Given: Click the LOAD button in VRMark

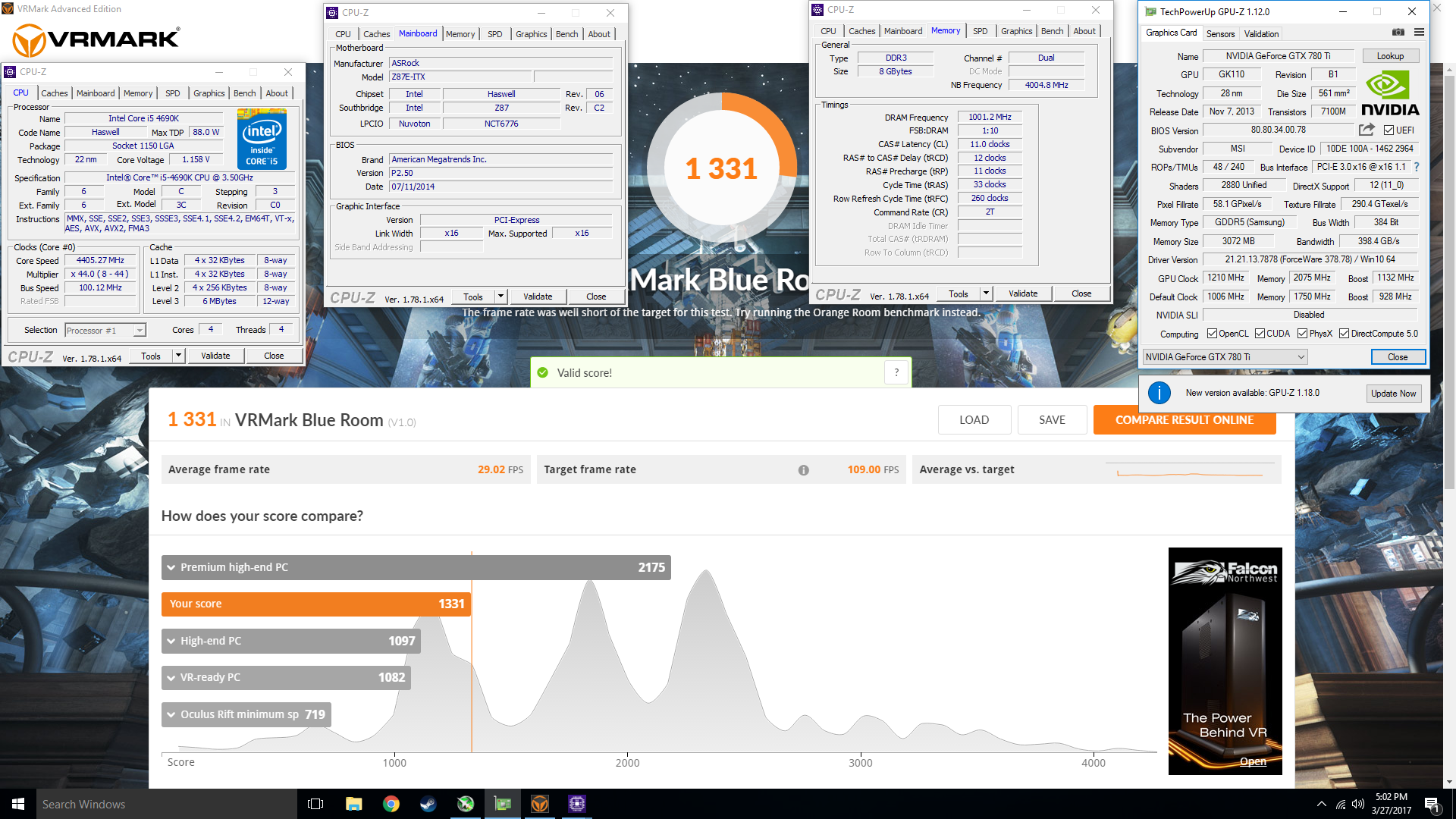Looking at the screenshot, I should 974,420.
